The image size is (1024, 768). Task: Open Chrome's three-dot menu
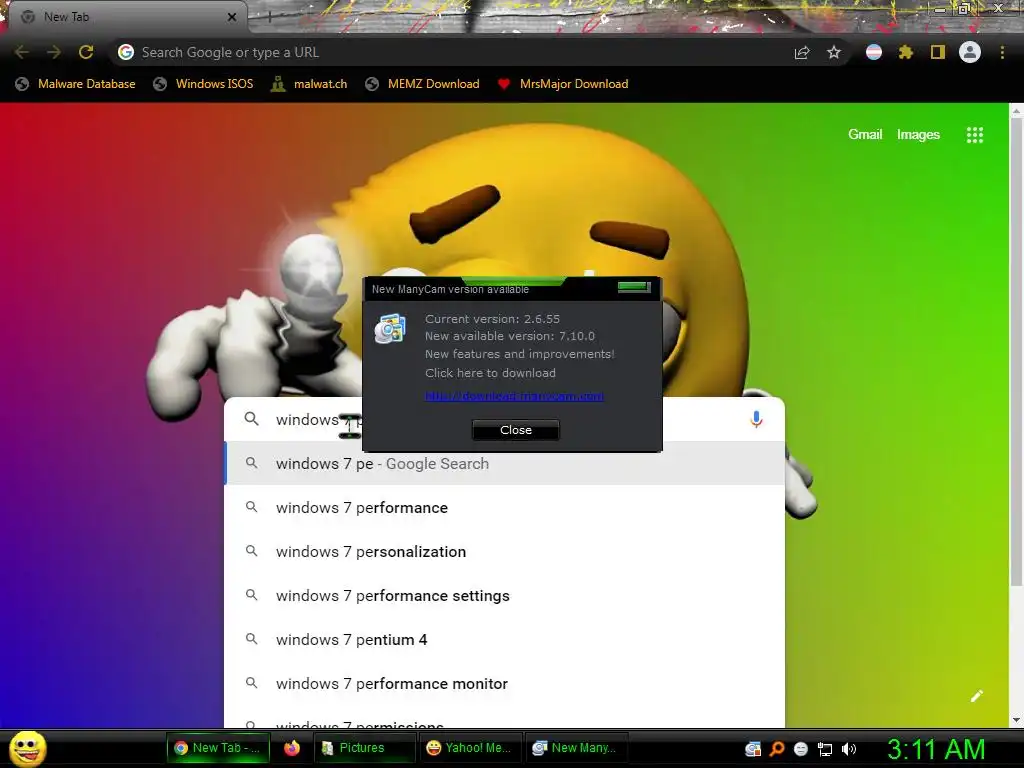pyautogui.click(x=1002, y=52)
